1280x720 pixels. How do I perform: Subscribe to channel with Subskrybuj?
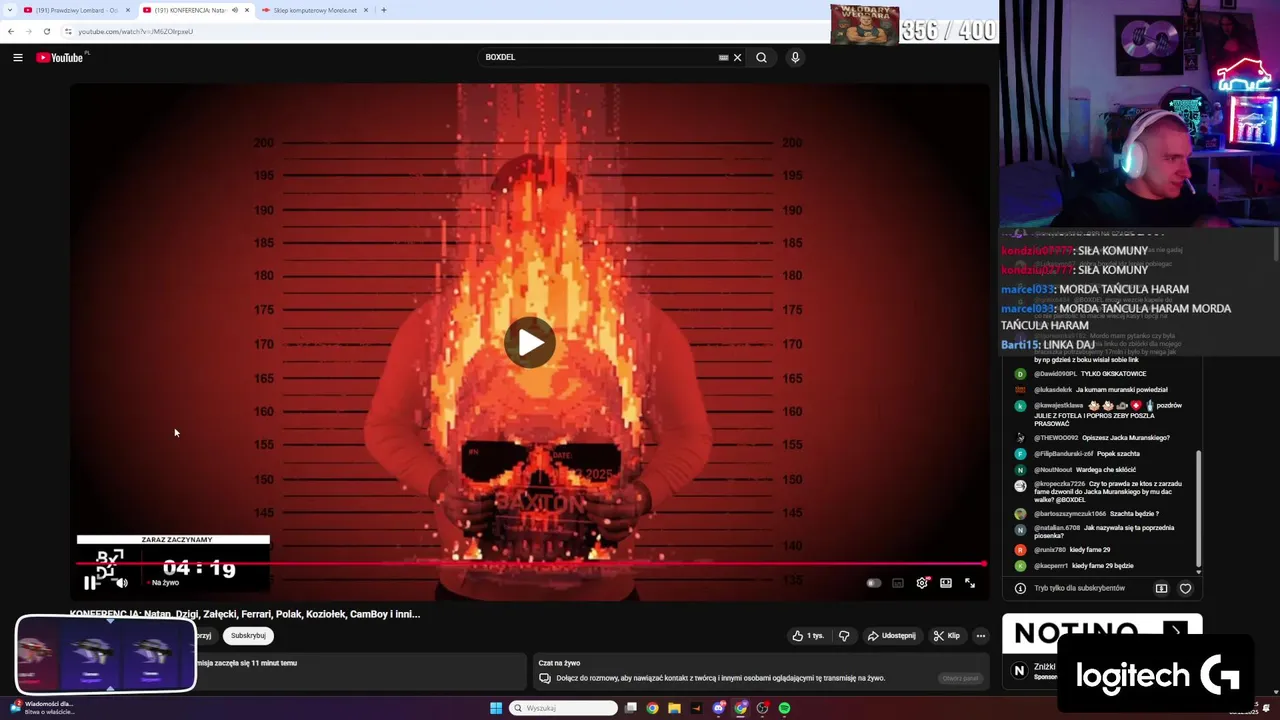pyautogui.click(x=248, y=635)
